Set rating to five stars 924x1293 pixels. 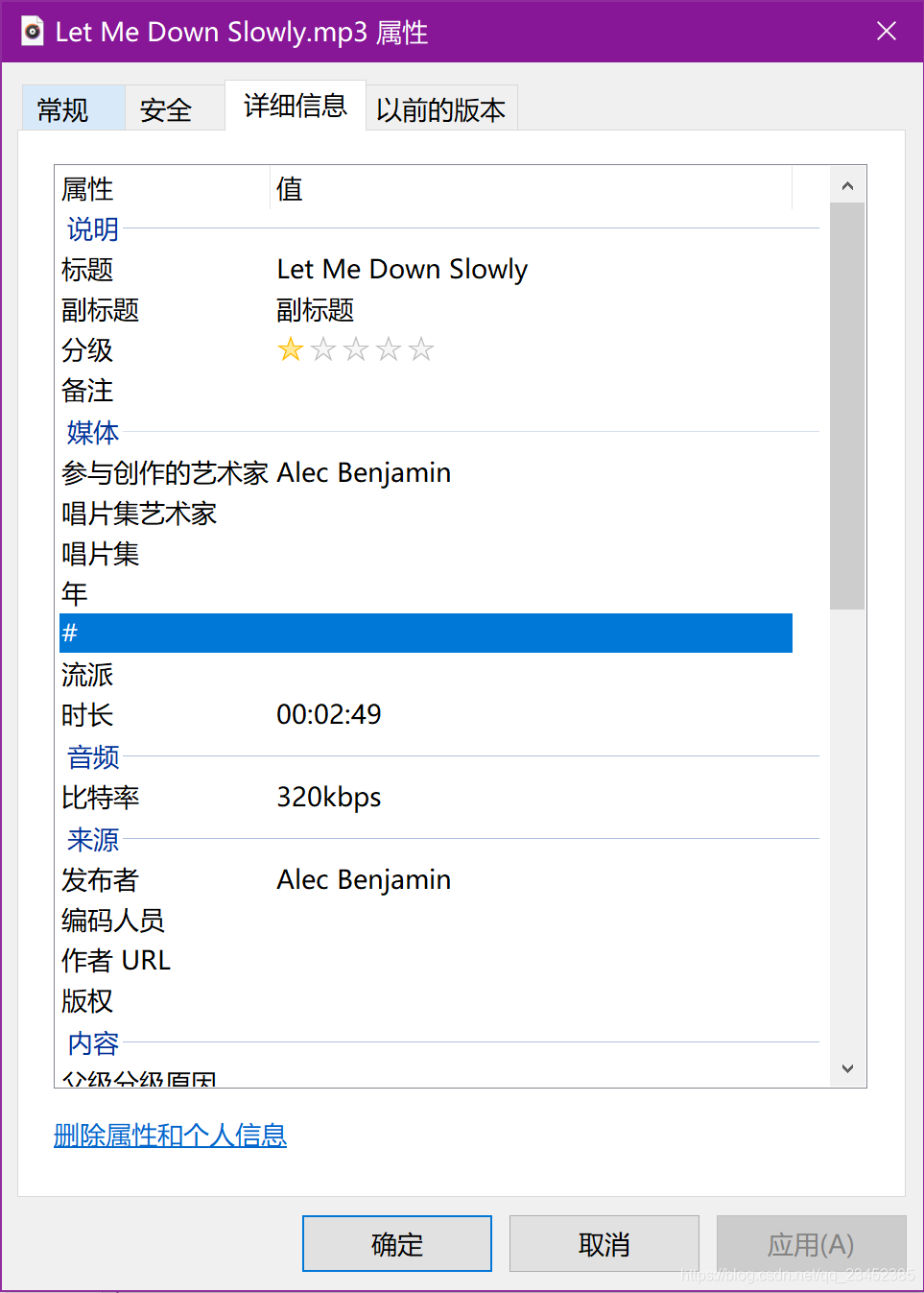(421, 349)
